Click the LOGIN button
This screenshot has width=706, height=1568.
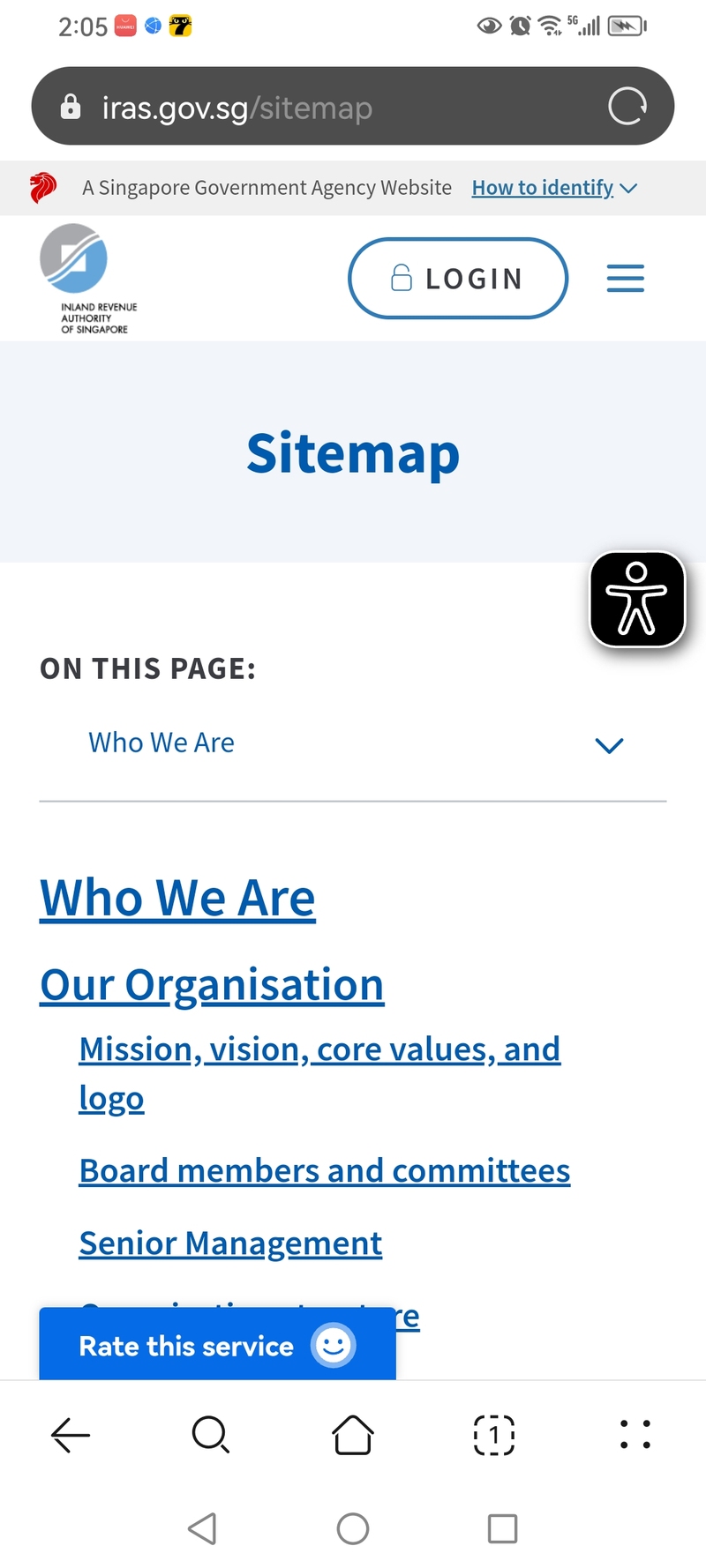[458, 279]
